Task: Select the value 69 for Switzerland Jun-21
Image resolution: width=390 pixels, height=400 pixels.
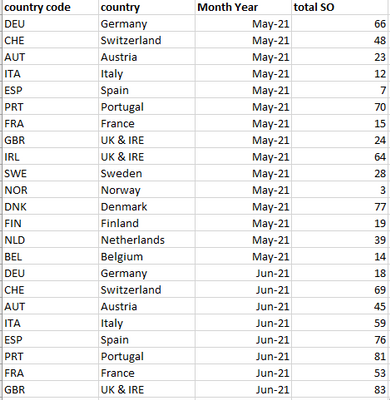Action: pos(339,290)
